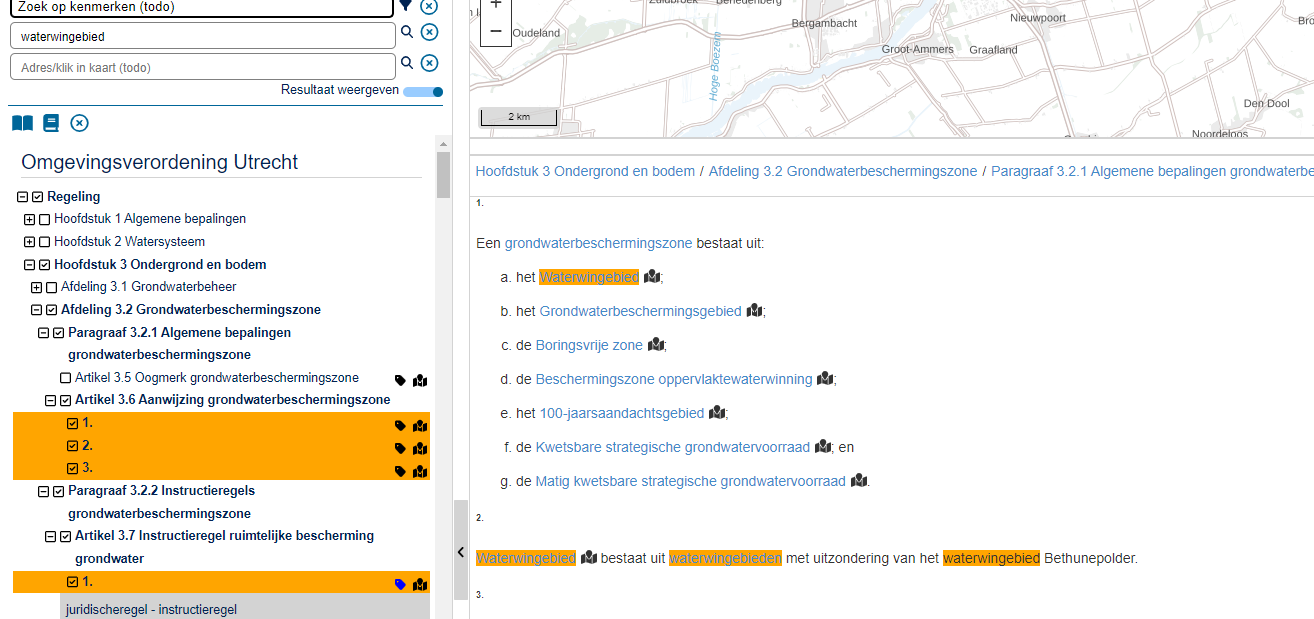Collapse Artikel 3.6 Aanwijzing grondwaterbeschermingszone
Screen dimensions: 1314x619
[51, 400]
